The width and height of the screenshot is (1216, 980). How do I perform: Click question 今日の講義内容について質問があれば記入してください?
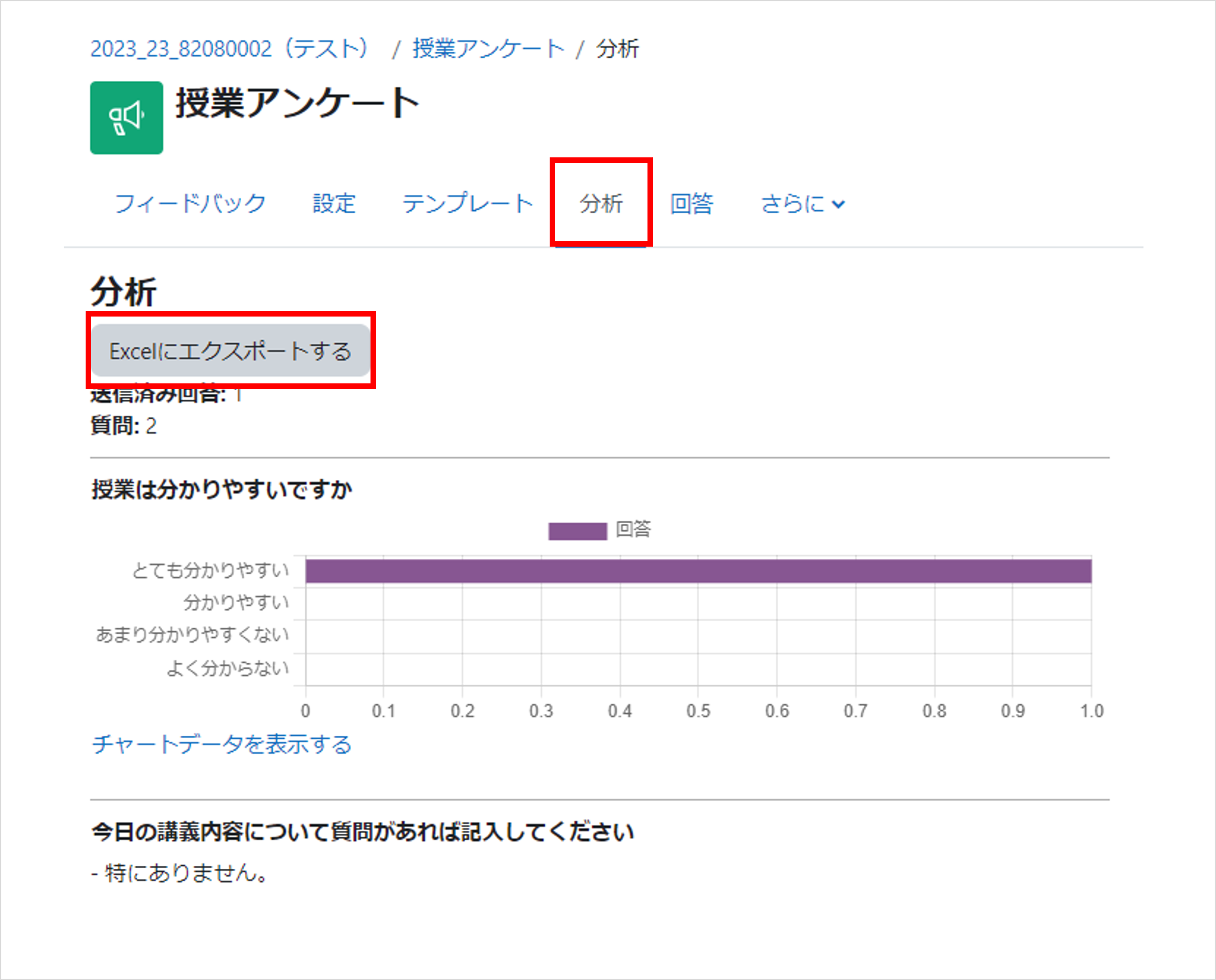pos(363,831)
